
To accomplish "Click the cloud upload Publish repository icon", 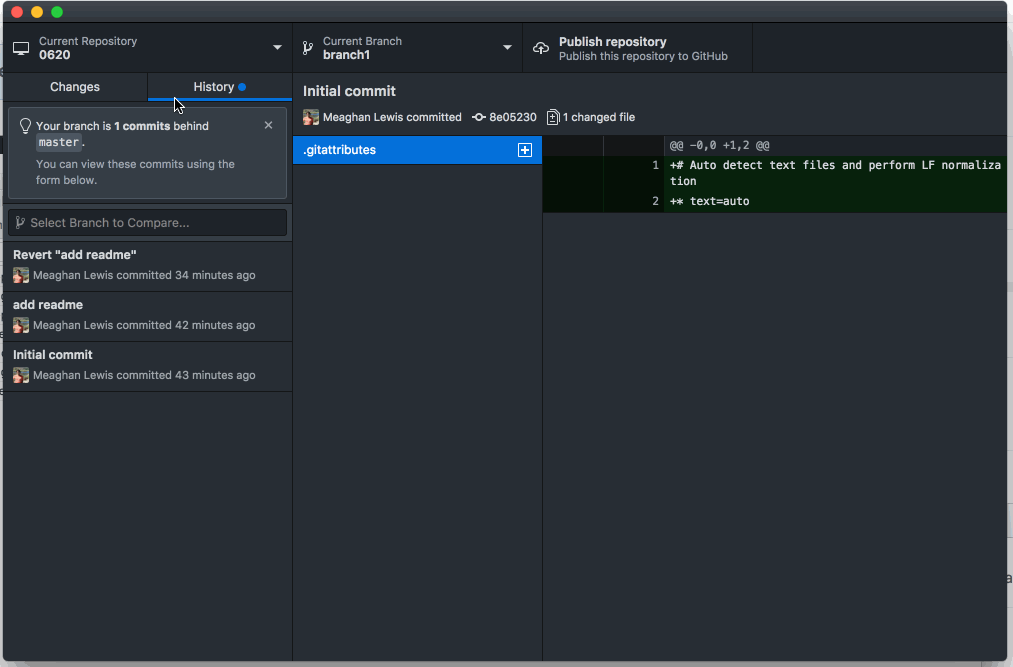I will pos(541,48).
